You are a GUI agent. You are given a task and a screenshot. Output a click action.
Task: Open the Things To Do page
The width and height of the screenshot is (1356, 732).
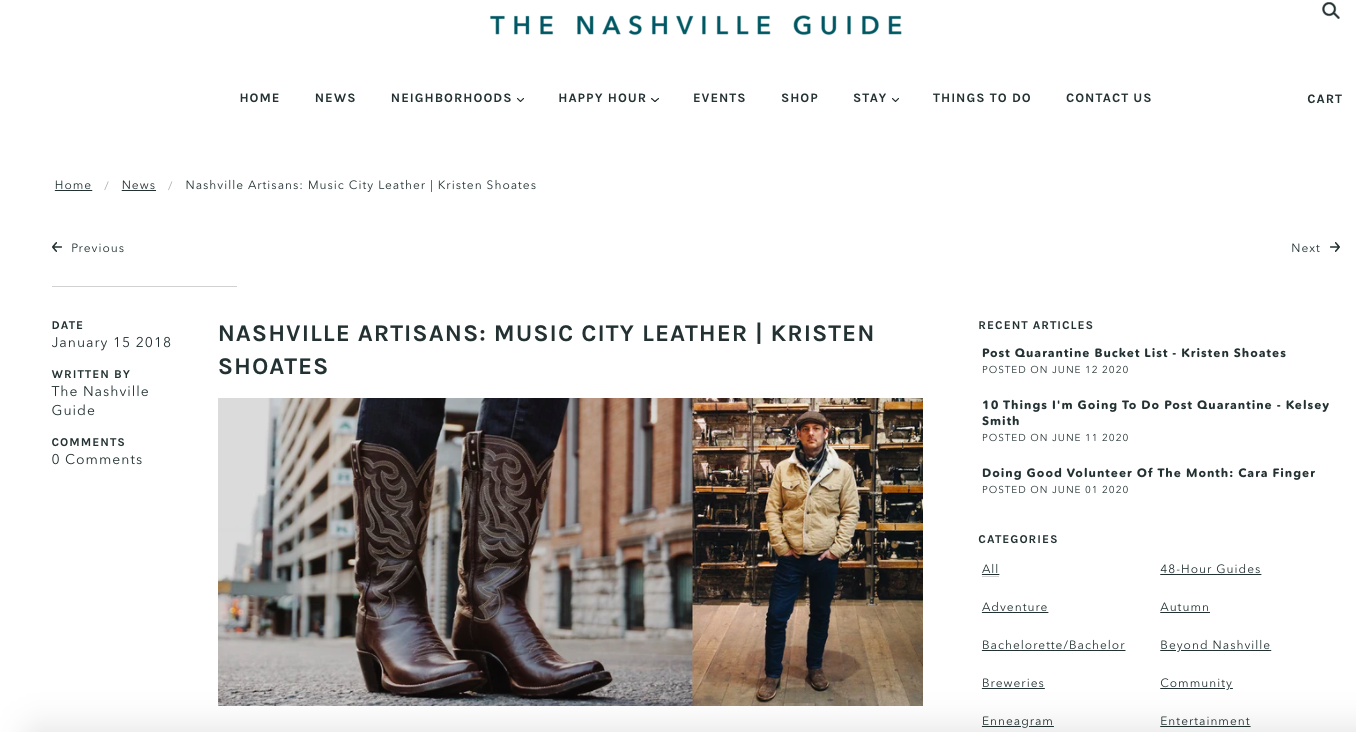[982, 98]
